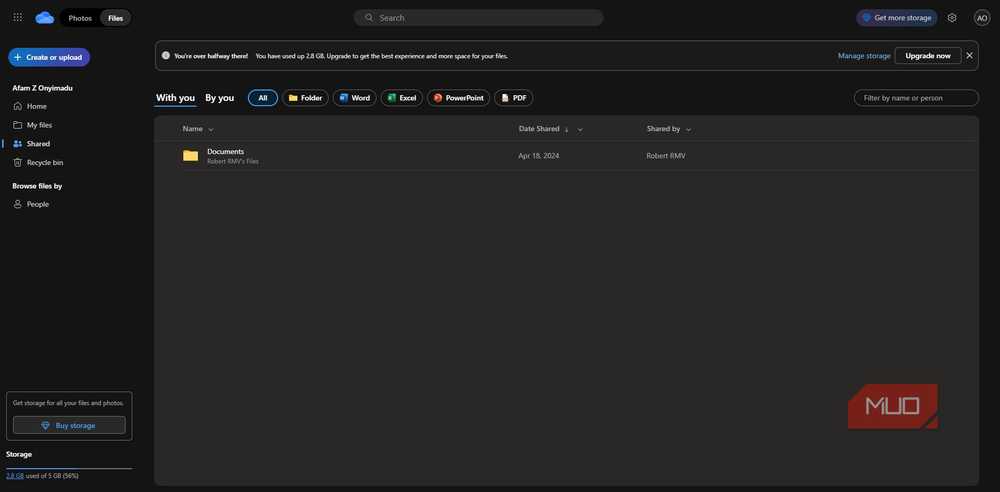Expand the Date Shared column dropdown
Screen dimensions: 1000x492
pyautogui.click(x=580, y=130)
